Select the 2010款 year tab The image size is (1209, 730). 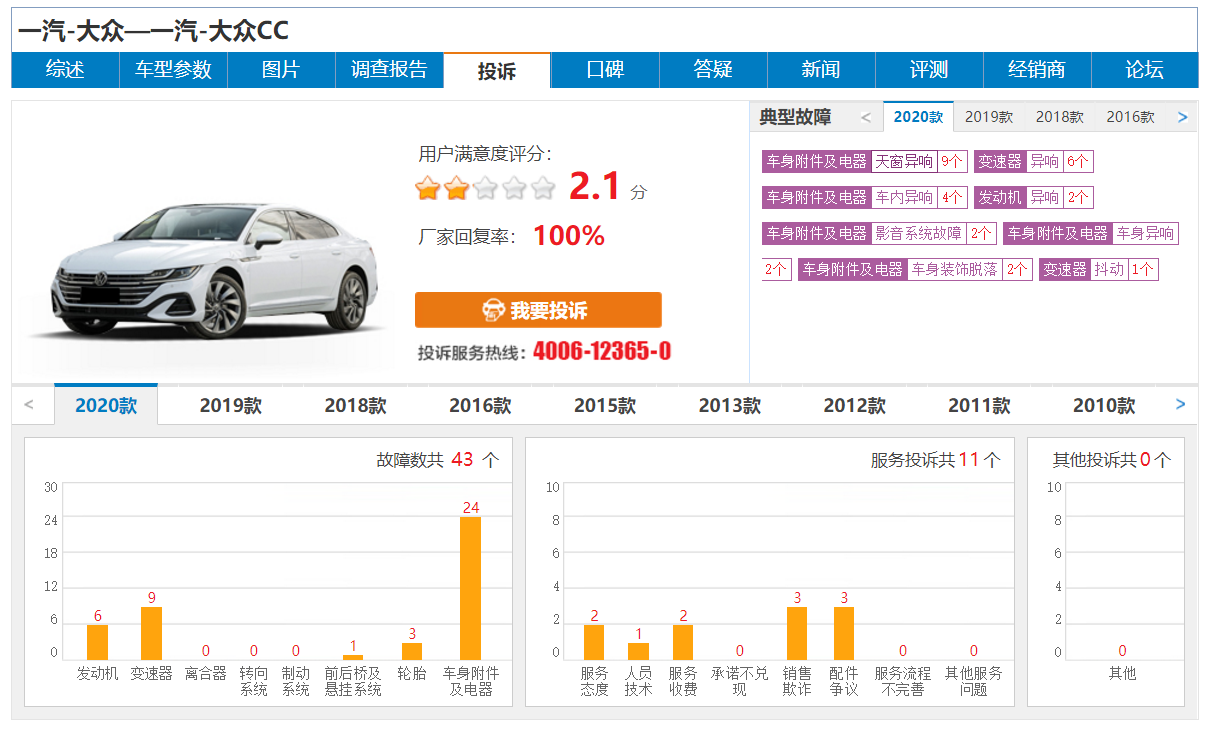pos(1104,406)
